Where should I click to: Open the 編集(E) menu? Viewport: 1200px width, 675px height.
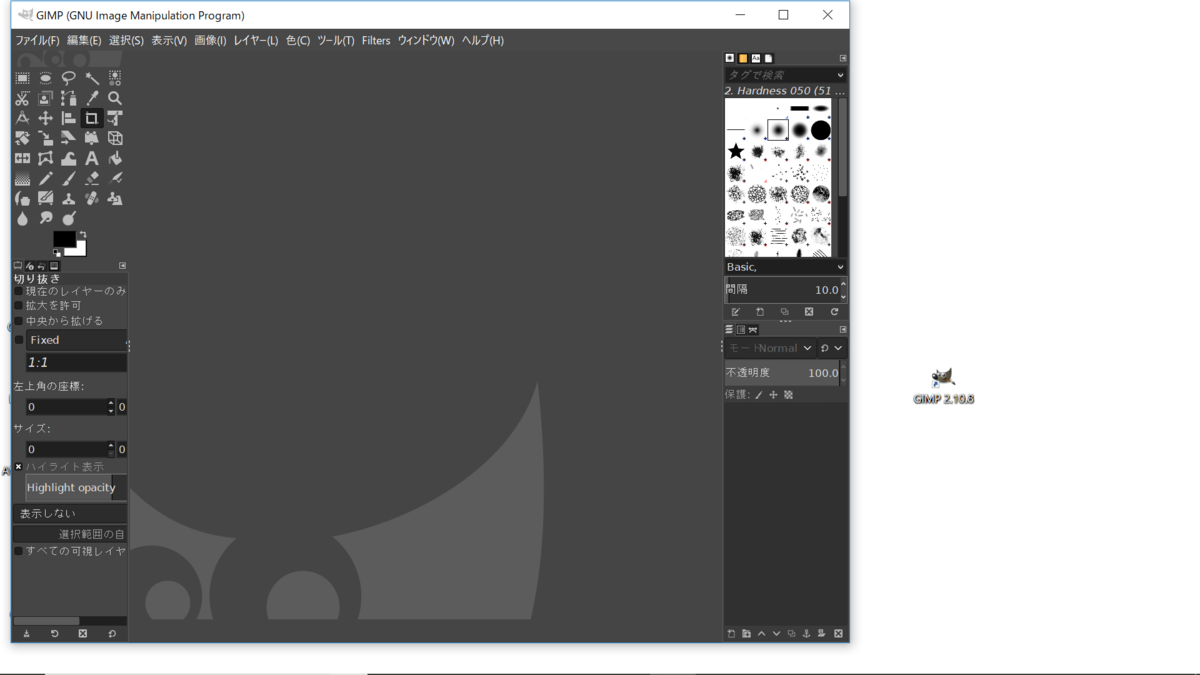[84, 40]
